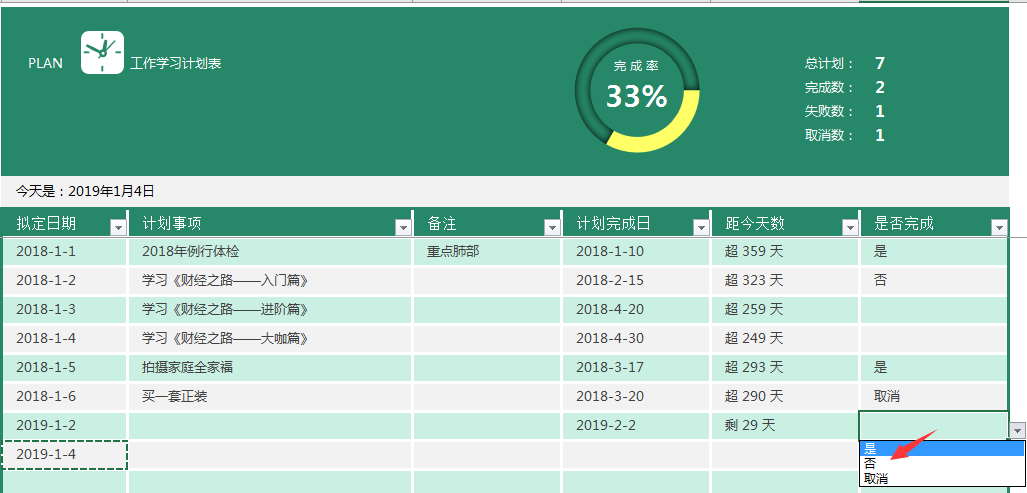This screenshot has height=493, width=1027.
Task: Click the 33% completion rate ring chart
Action: point(637,90)
